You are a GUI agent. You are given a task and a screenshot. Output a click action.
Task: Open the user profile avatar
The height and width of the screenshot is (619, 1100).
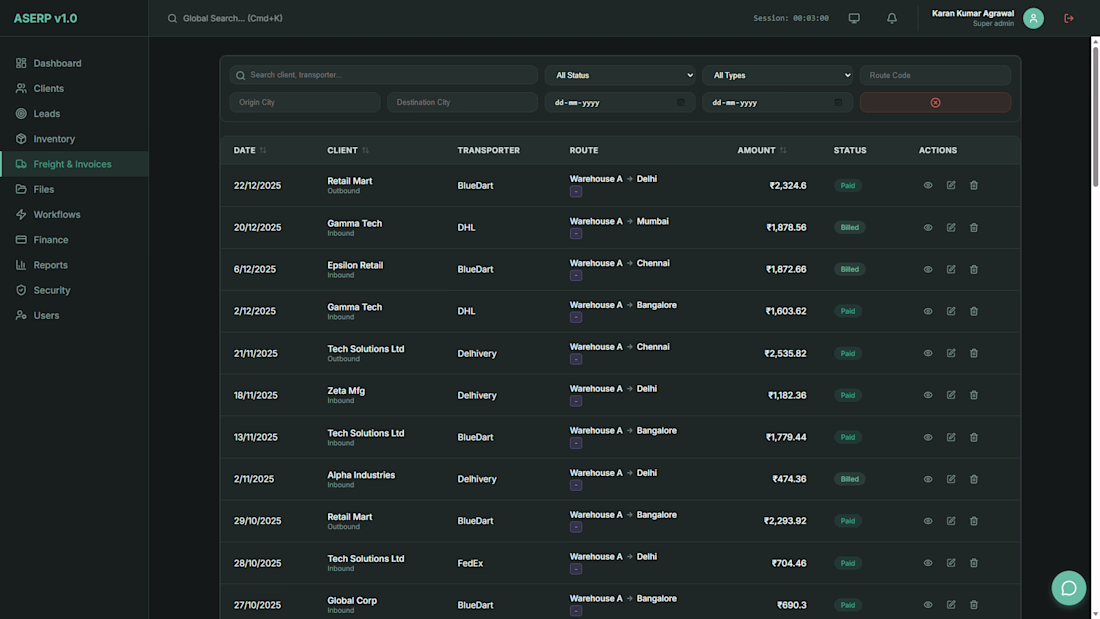(x=1033, y=18)
